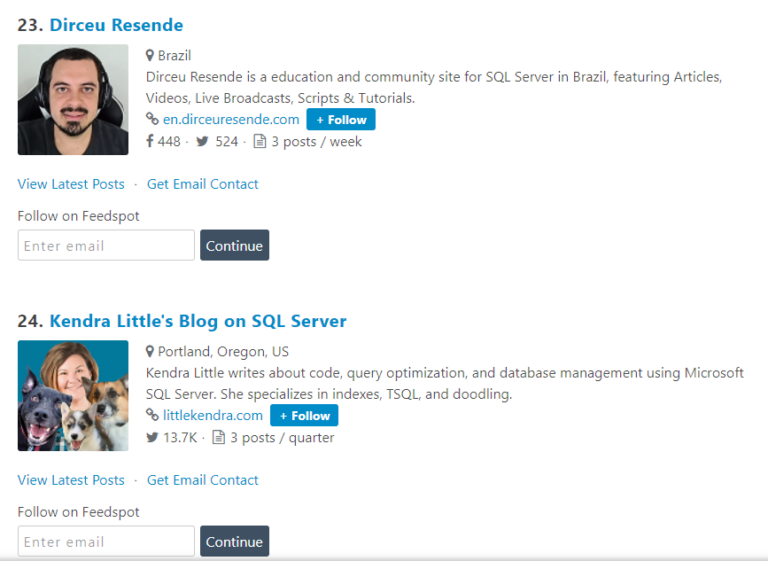This screenshot has height=561, width=768.
Task: Click Dirceu Resende's profile photo
Action: pos(73,100)
